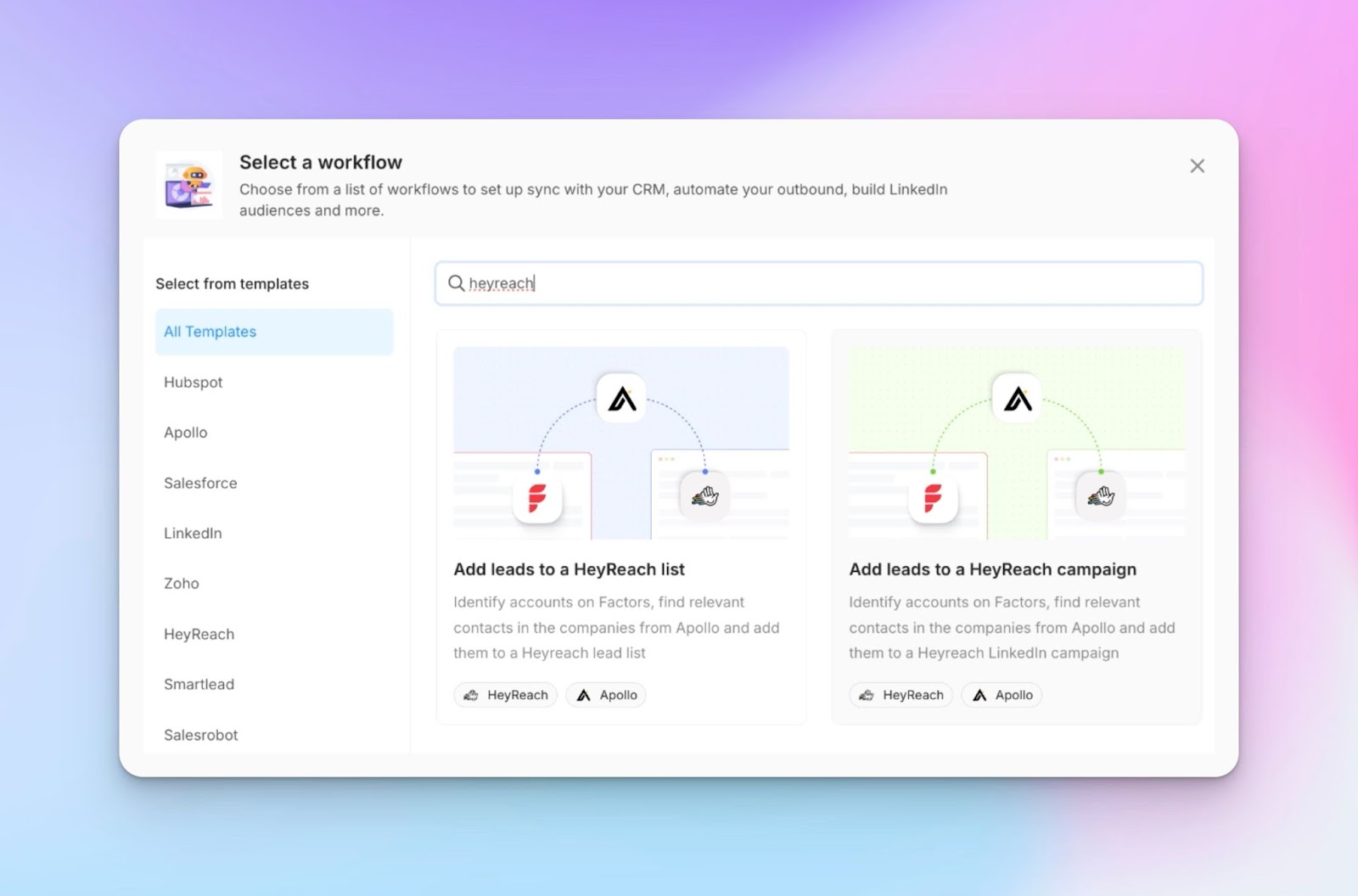
Task: Click Apollo tag on HeyReach campaign card
Action: pyautogui.click(x=1002, y=695)
